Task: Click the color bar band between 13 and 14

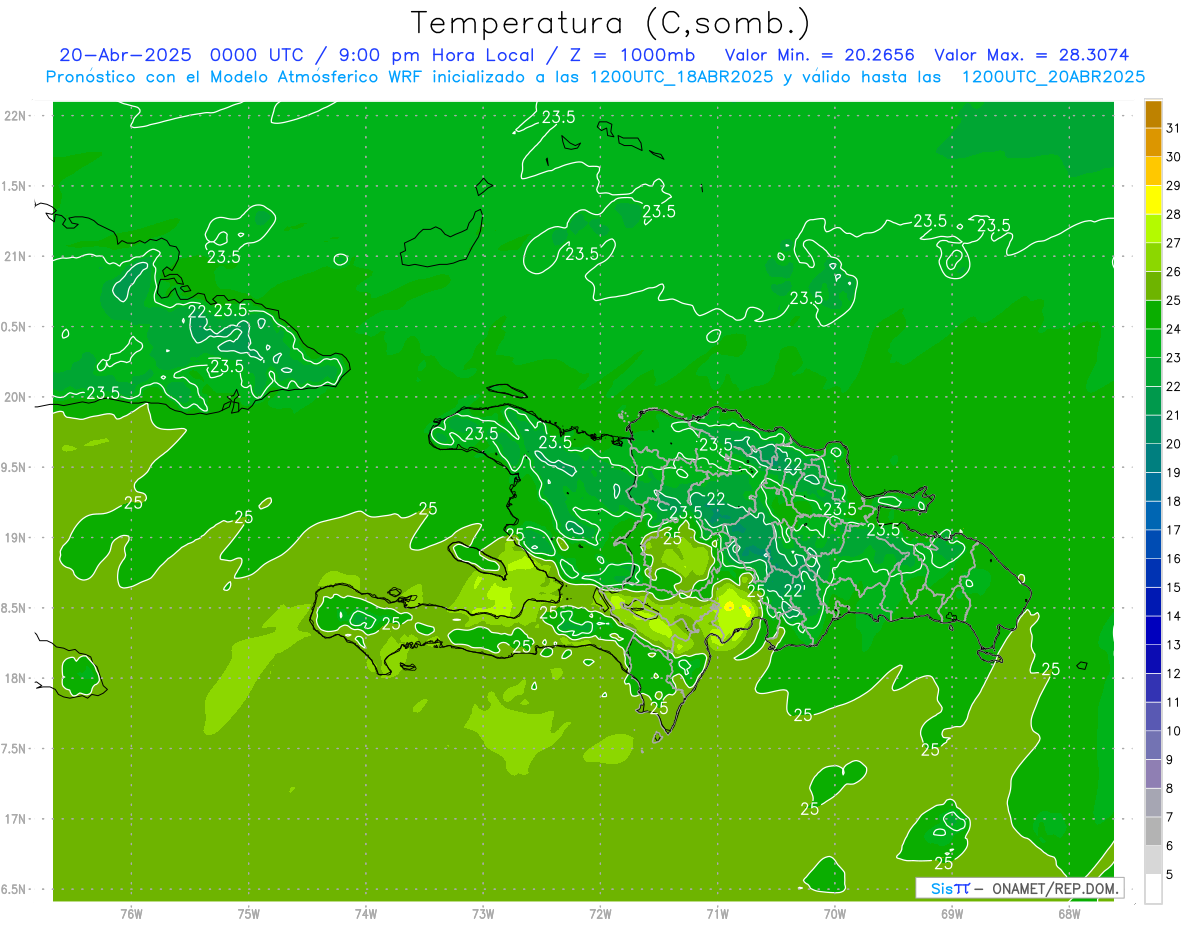Action: 1153,631
